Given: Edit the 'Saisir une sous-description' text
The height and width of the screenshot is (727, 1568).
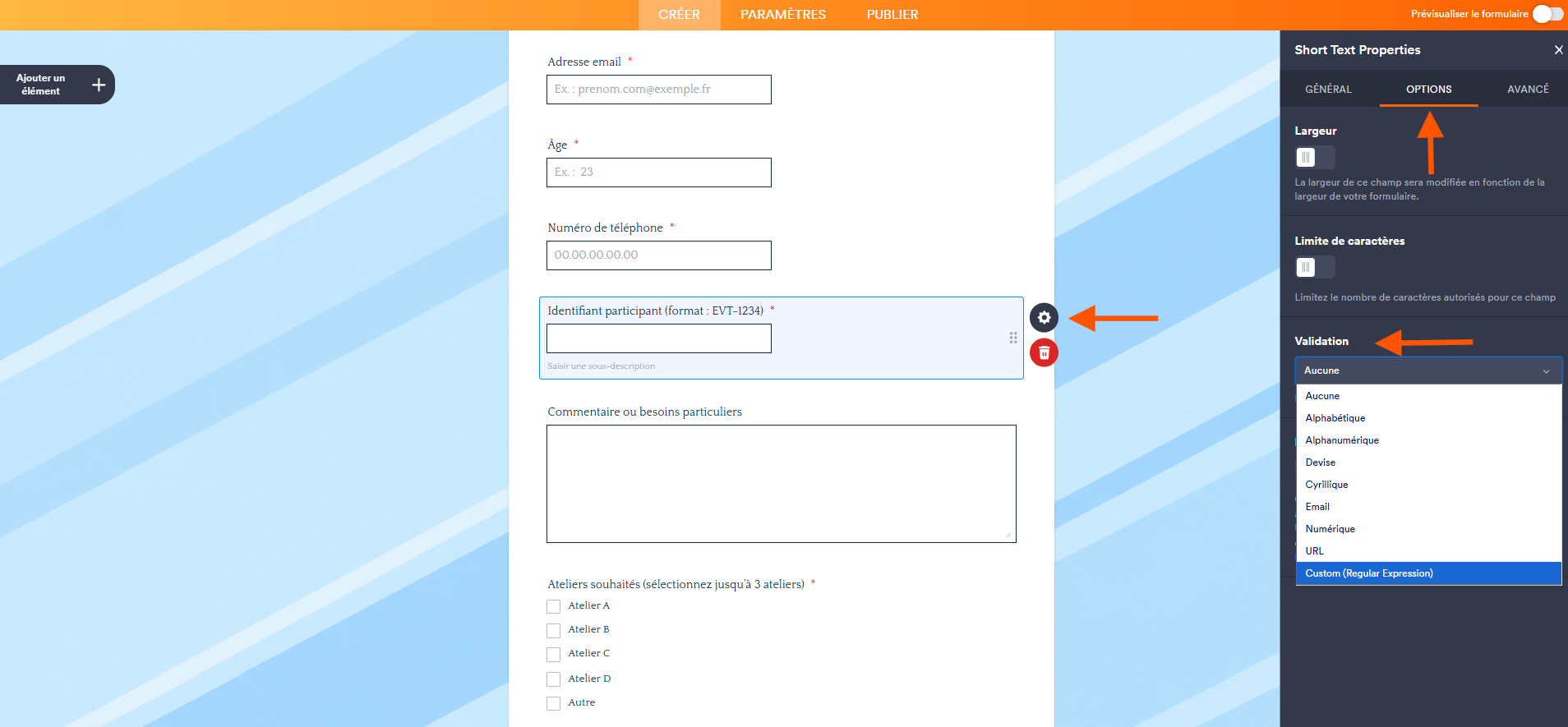Looking at the screenshot, I should coord(602,366).
